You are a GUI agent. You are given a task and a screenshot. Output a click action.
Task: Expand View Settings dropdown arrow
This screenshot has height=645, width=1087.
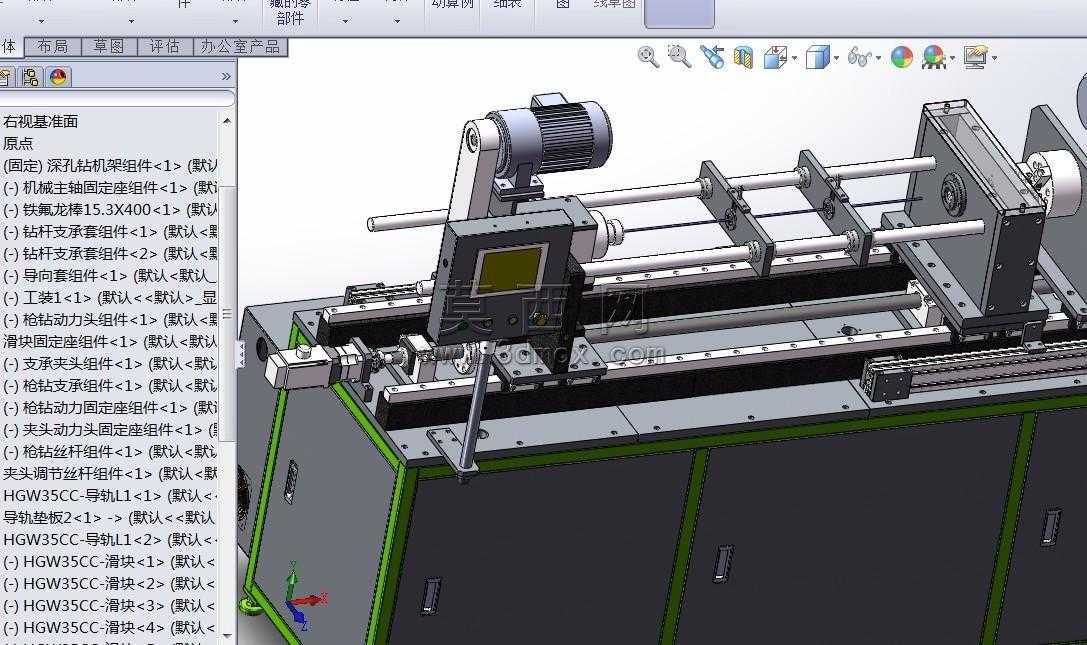point(995,58)
